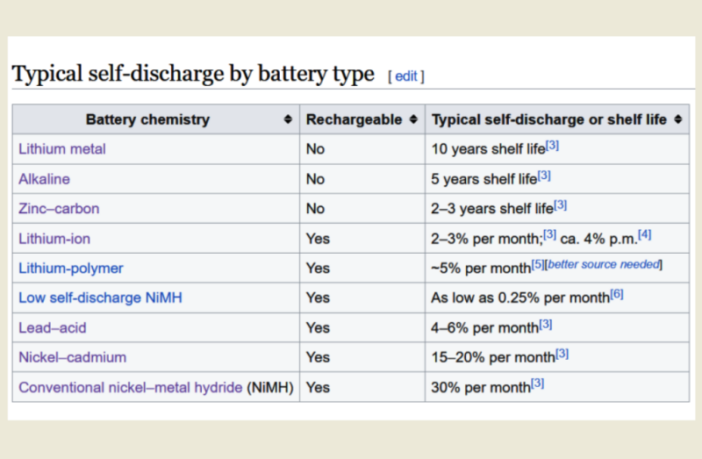Screen dimensions: 702x459
Task: Follow citation [3] after 30% per month
Action: click(537, 383)
